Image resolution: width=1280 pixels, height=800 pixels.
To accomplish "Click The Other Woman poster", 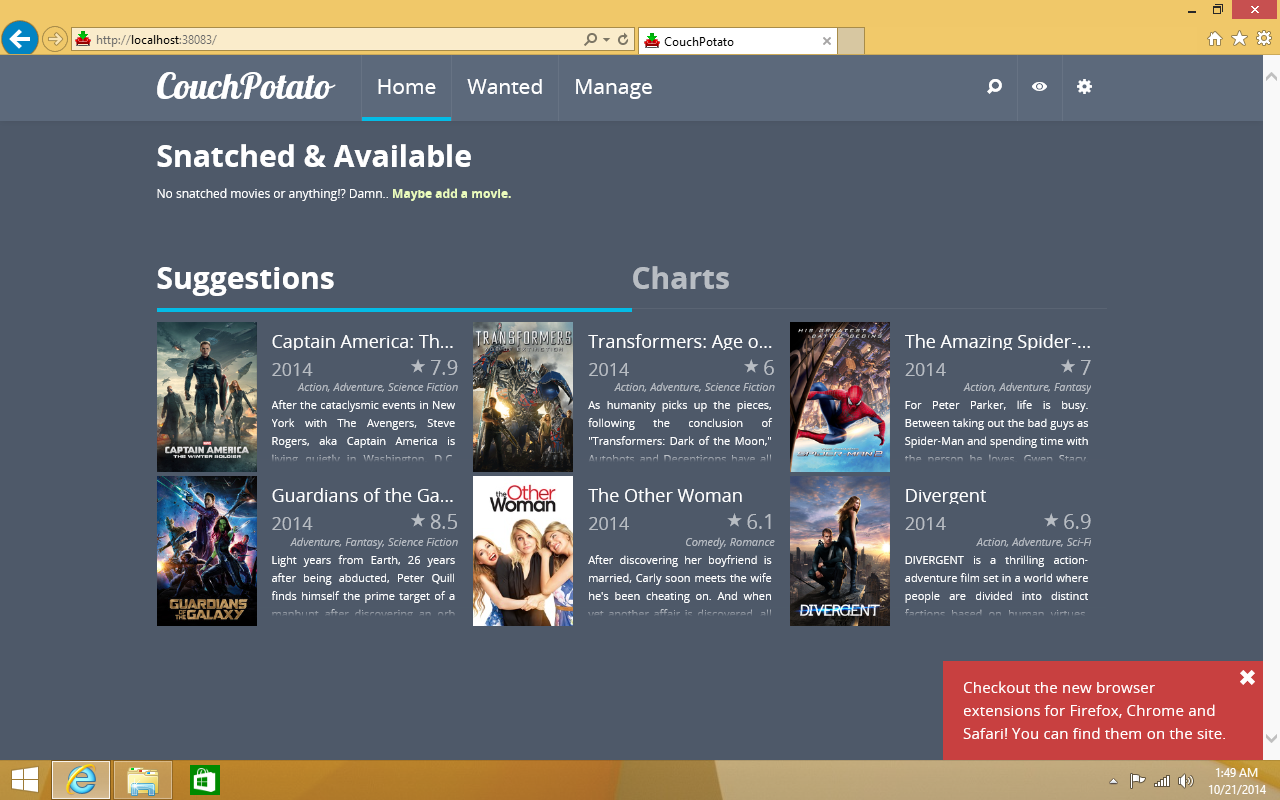I will [x=523, y=551].
